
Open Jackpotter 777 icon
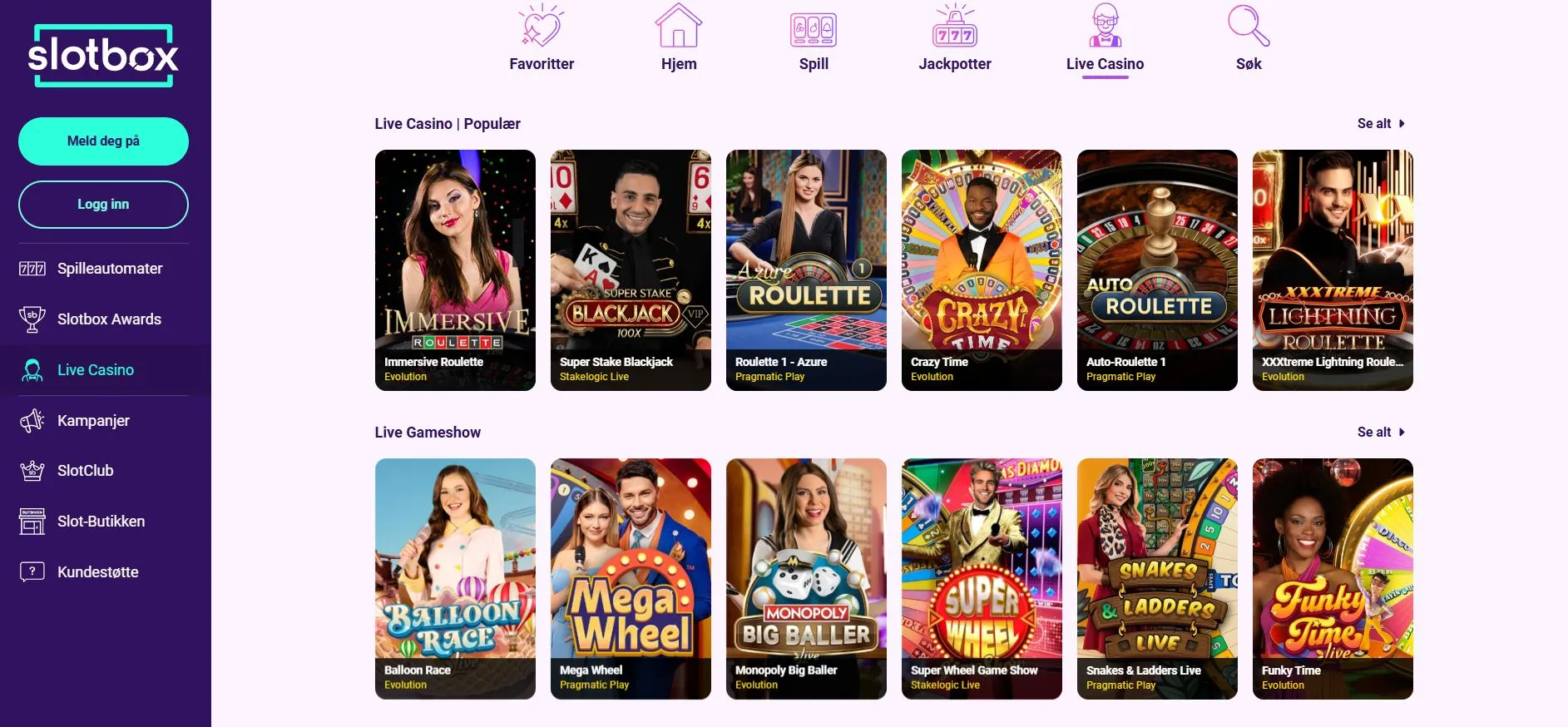(x=955, y=26)
